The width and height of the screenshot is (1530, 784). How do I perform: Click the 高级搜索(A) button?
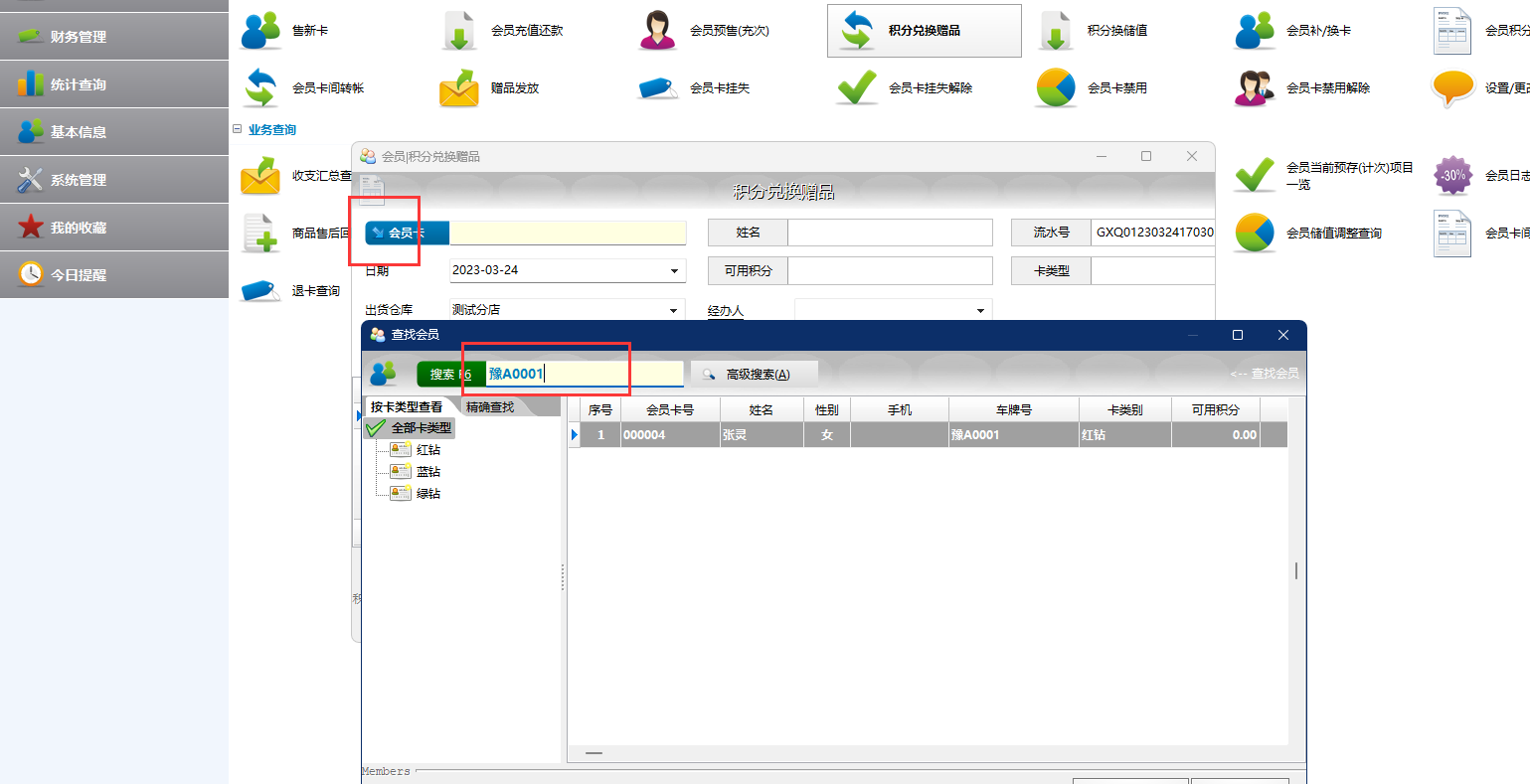pos(756,374)
